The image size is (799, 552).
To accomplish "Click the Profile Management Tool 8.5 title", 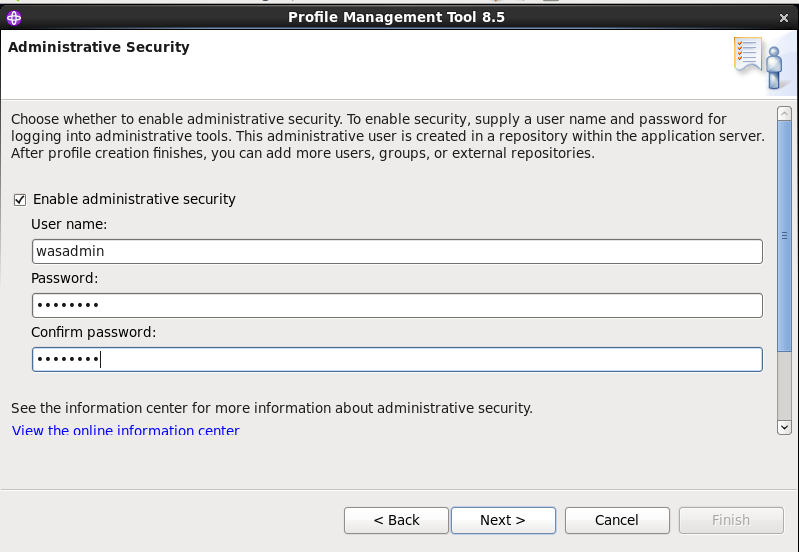I will pyautogui.click(x=396, y=17).
